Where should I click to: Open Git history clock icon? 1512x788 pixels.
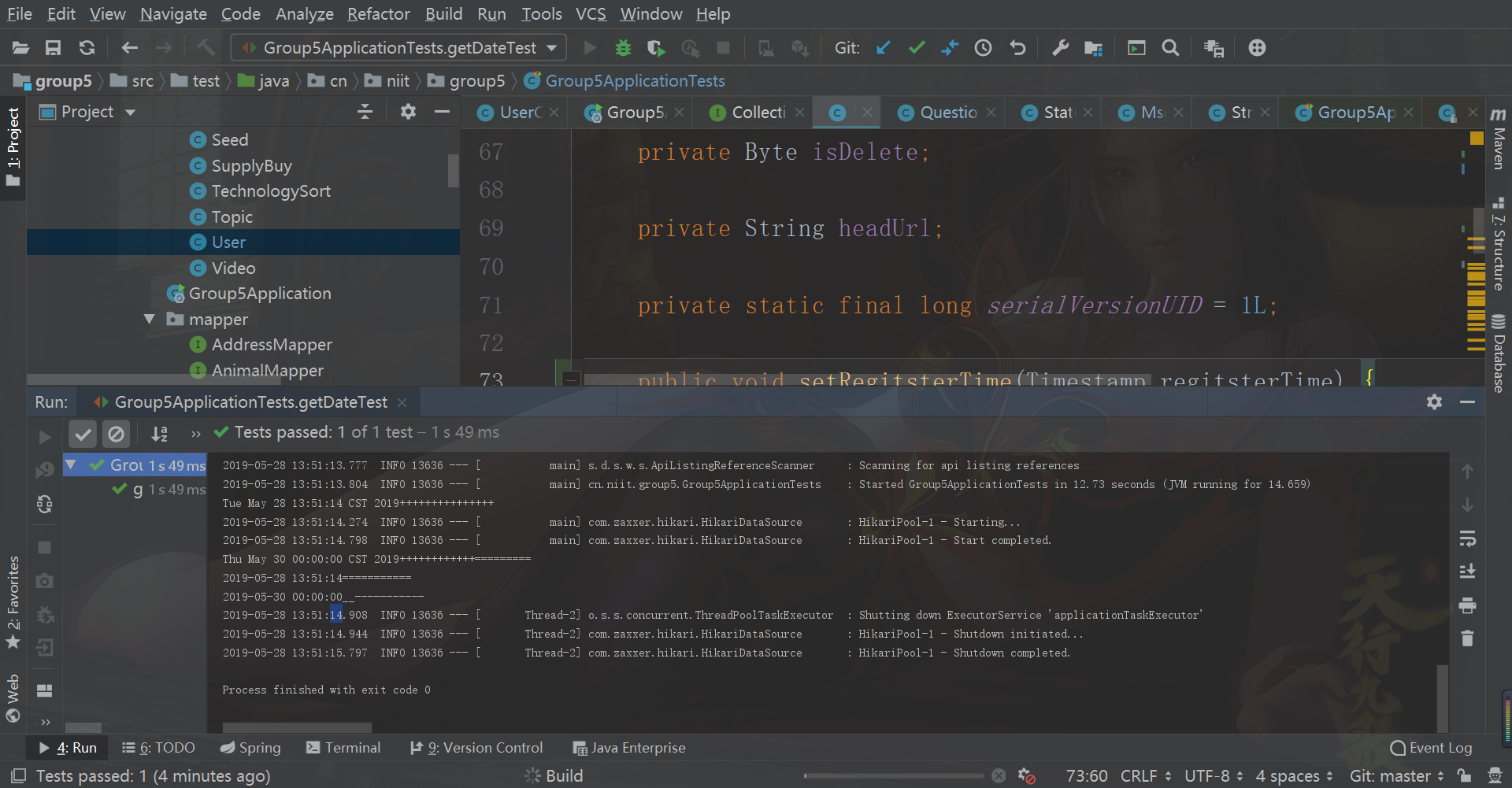pos(983,48)
